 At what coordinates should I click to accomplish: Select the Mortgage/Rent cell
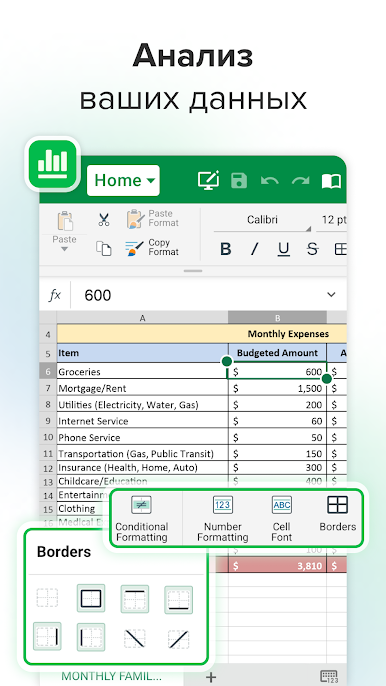(143, 388)
